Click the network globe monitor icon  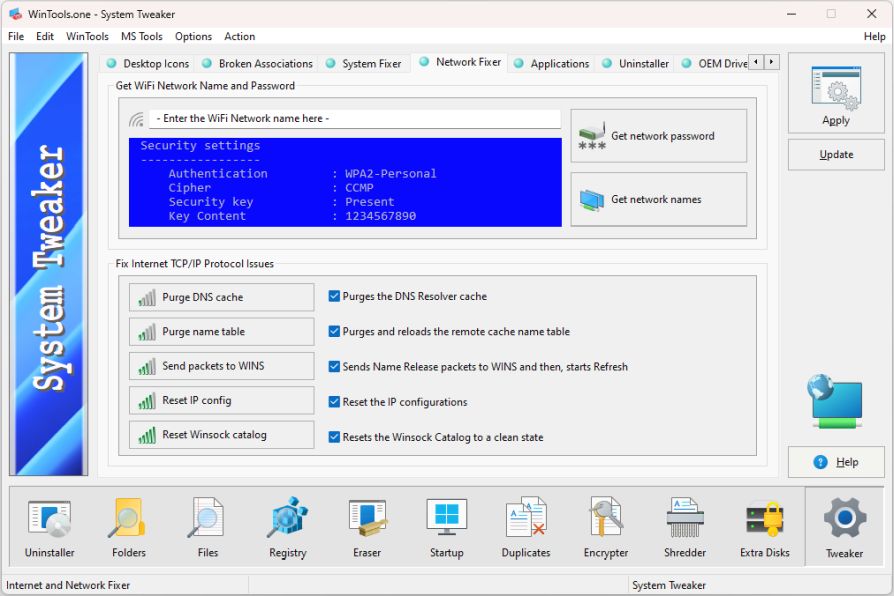point(836,402)
